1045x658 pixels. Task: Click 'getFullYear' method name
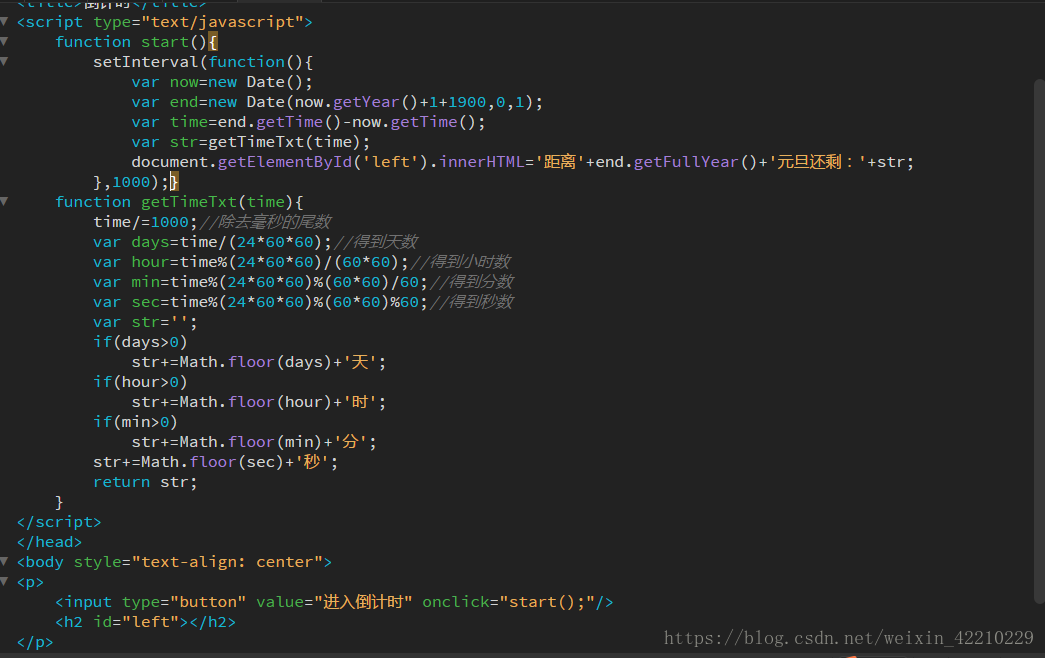686,162
